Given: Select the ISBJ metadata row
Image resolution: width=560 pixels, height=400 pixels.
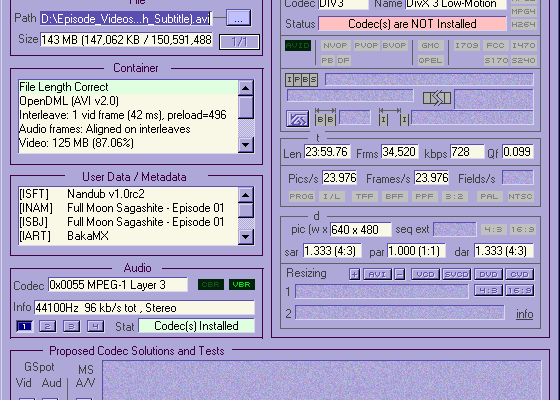Looking at the screenshot, I should click(128, 222).
